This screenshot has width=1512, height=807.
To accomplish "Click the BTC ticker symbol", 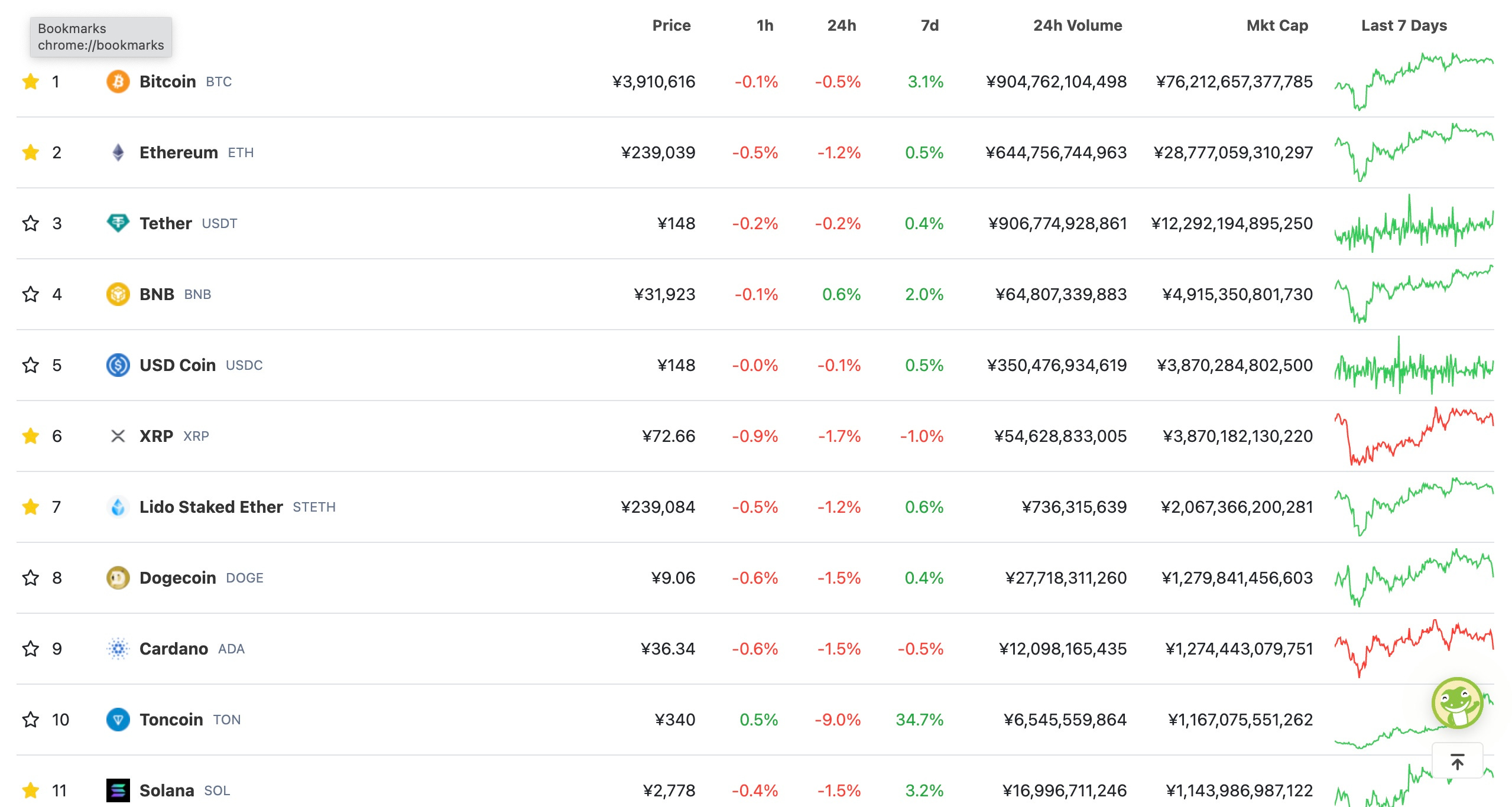I will coord(219,82).
